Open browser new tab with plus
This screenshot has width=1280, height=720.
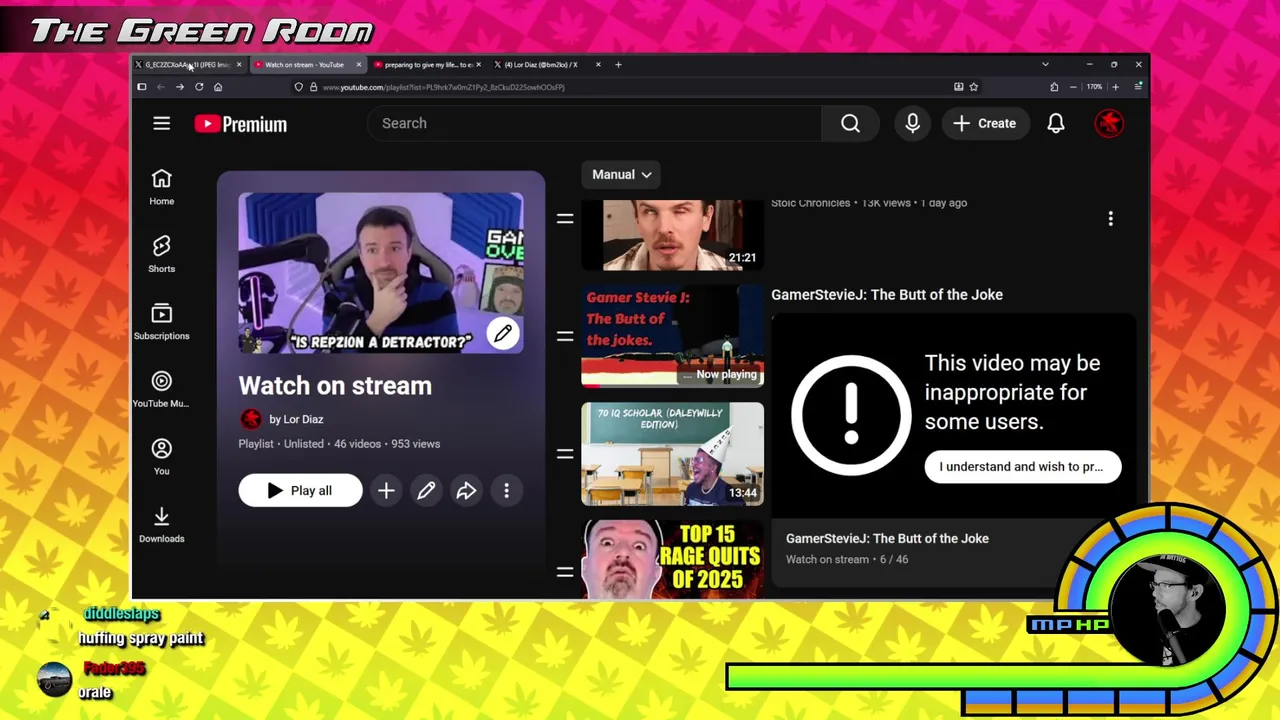[618, 64]
